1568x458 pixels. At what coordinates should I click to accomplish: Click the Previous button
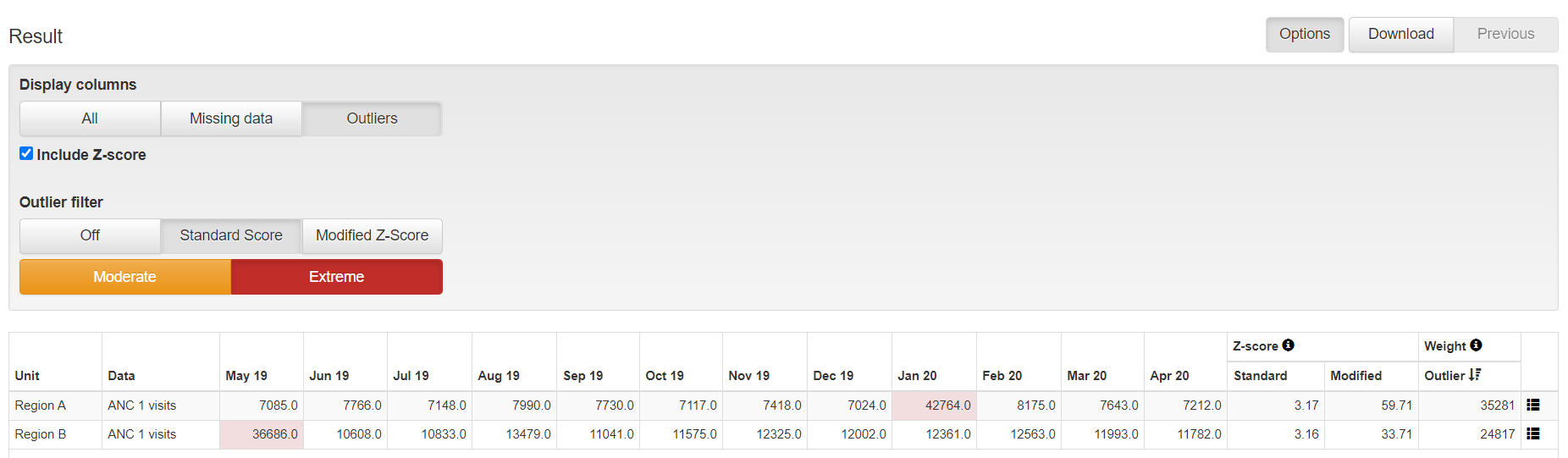pos(1505,34)
